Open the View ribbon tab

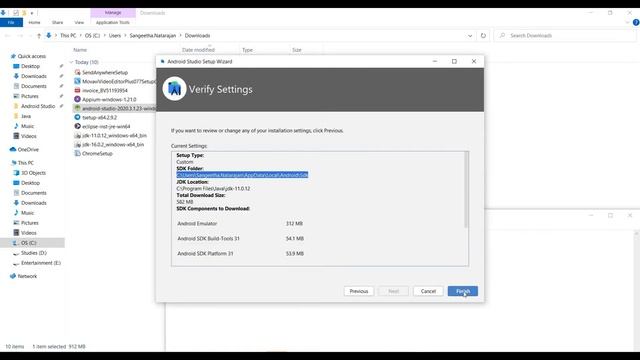[x=79, y=22]
